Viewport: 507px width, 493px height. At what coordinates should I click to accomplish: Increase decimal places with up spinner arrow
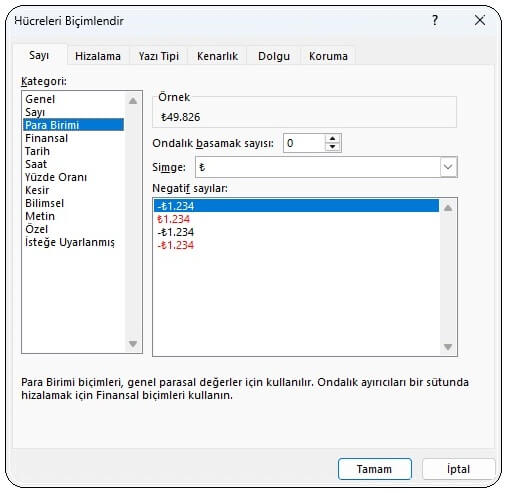point(332,139)
